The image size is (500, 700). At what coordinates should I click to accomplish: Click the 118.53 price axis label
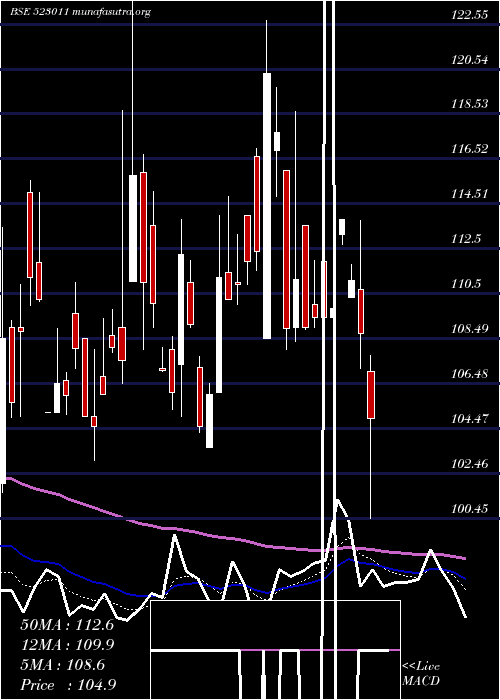click(x=469, y=104)
